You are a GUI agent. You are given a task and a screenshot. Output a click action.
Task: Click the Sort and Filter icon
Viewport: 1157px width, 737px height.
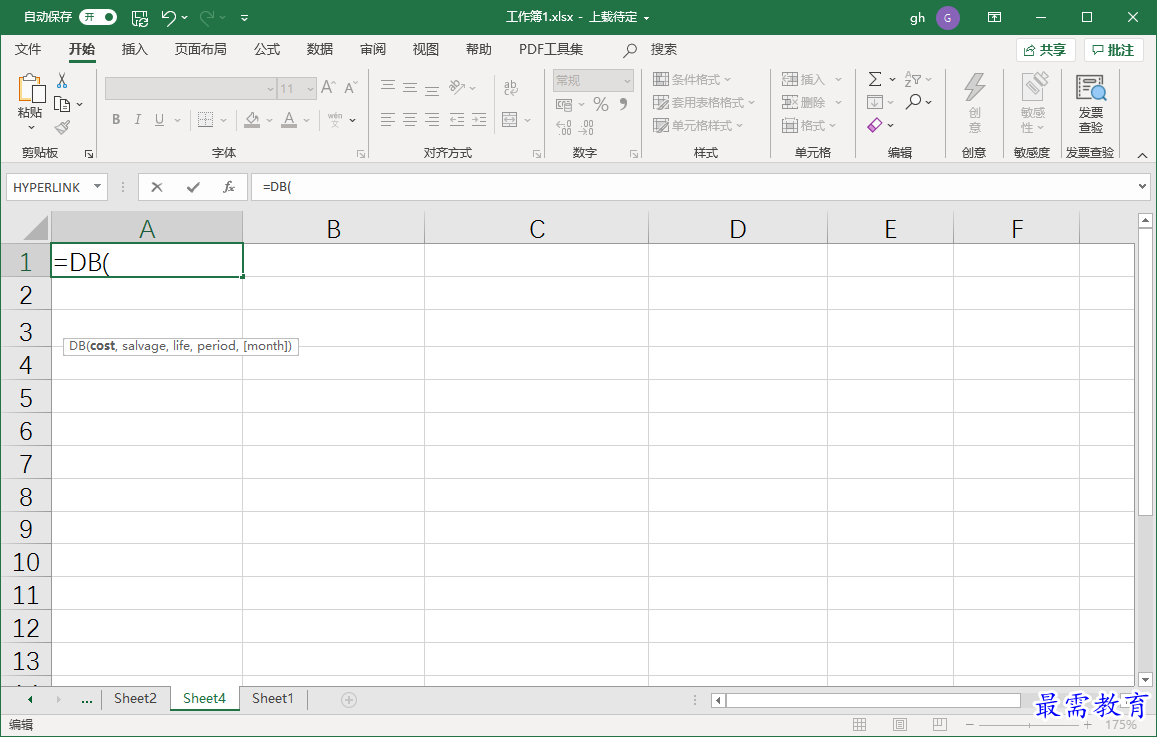pyautogui.click(x=913, y=79)
